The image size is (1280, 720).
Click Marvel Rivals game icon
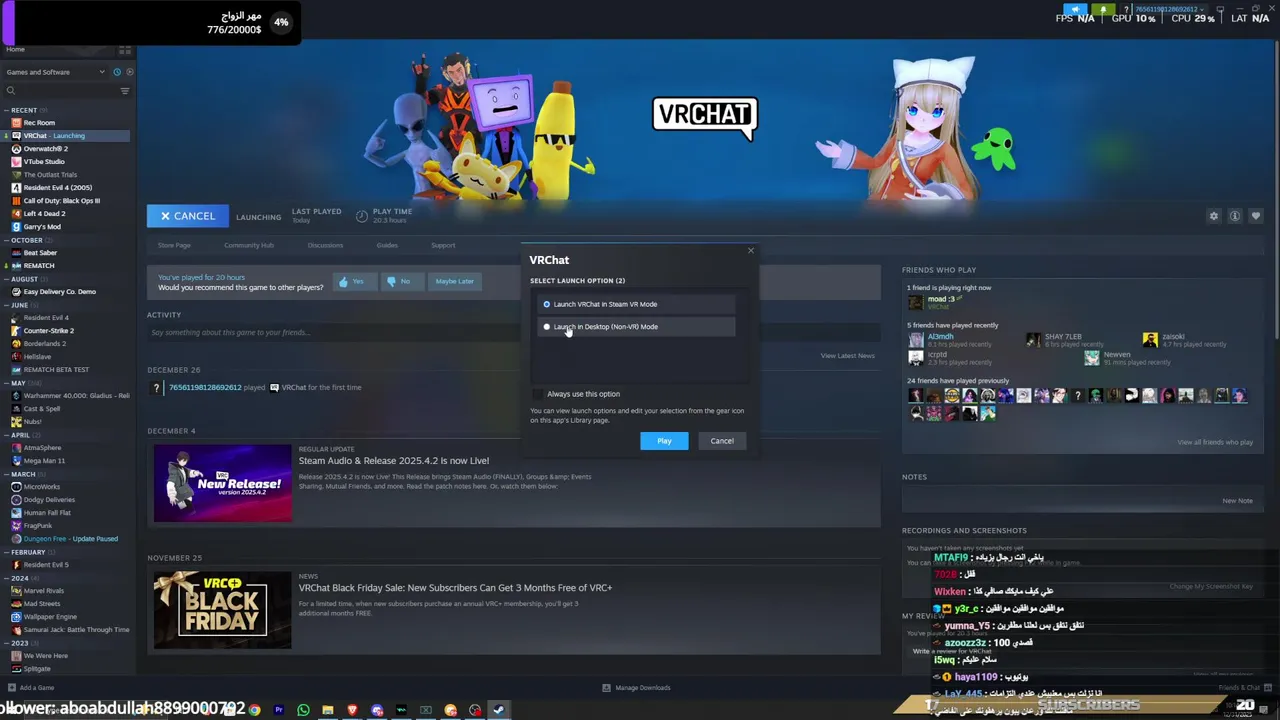coord(16,591)
